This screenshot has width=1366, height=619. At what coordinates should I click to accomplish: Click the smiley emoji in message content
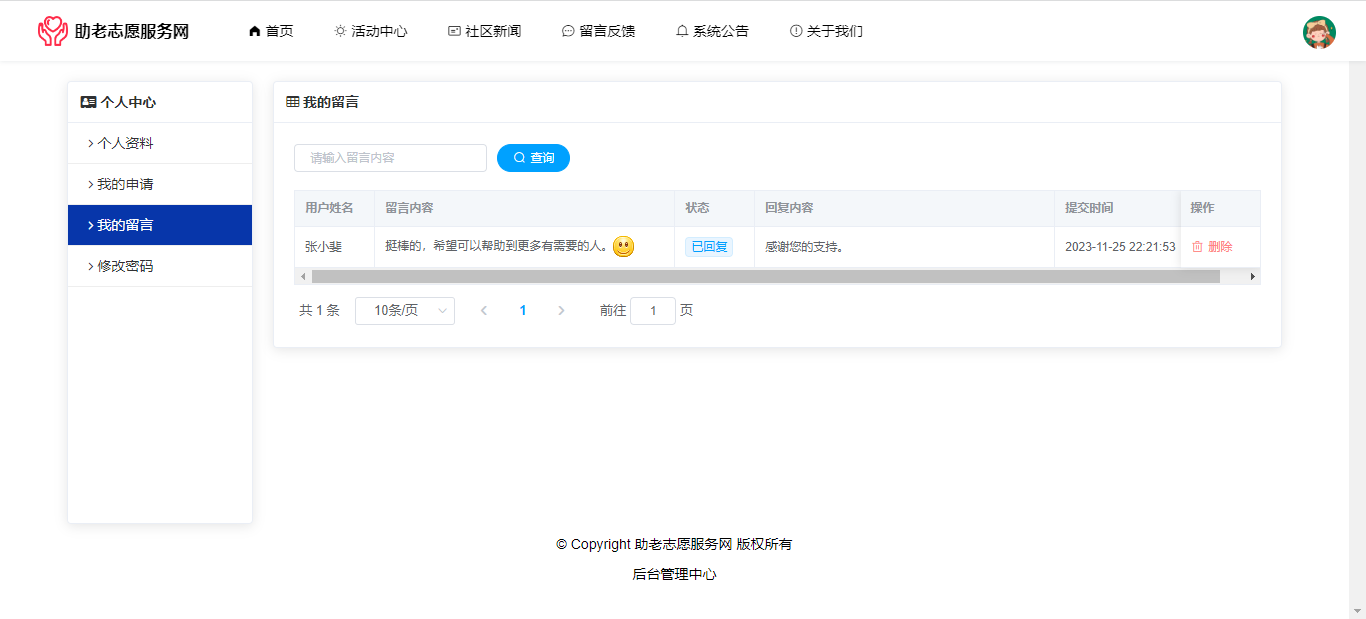pos(623,247)
